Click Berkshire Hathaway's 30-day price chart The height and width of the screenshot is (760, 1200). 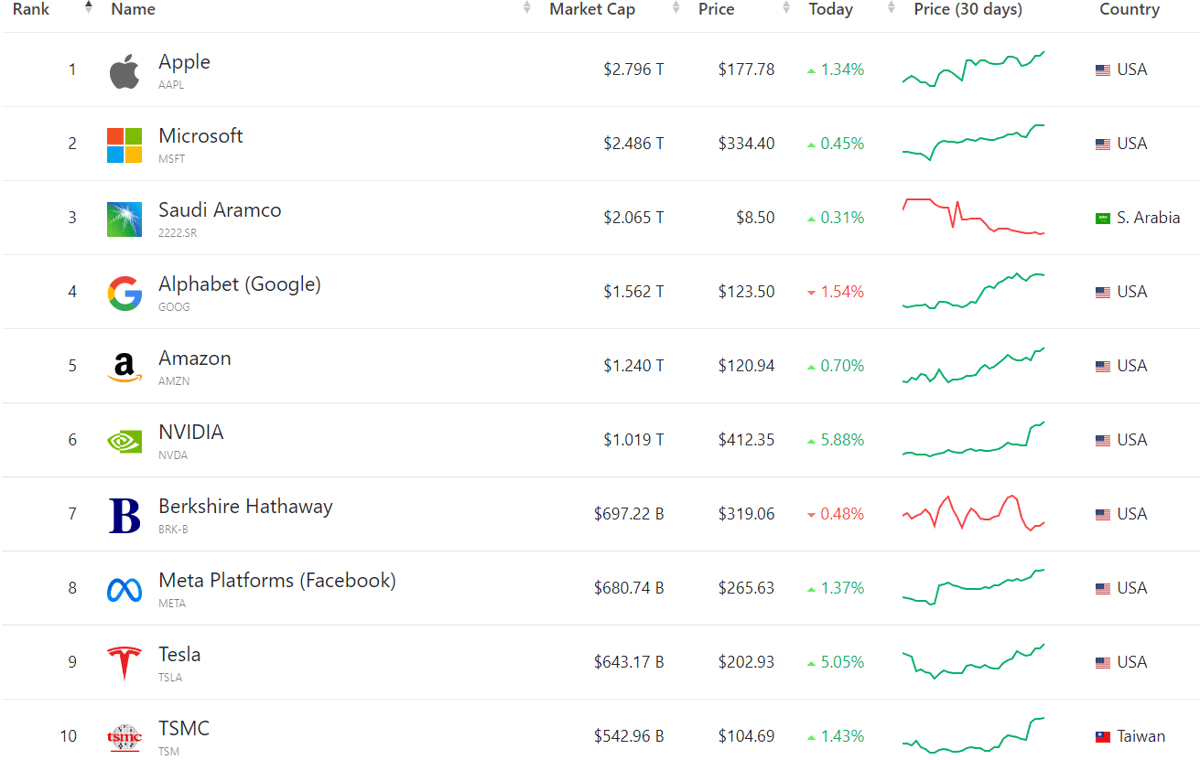[973, 513]
